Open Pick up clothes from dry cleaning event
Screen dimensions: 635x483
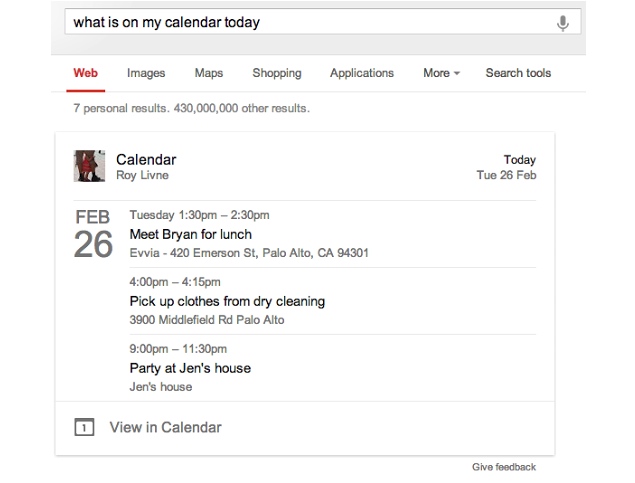[x=227, y=302]
